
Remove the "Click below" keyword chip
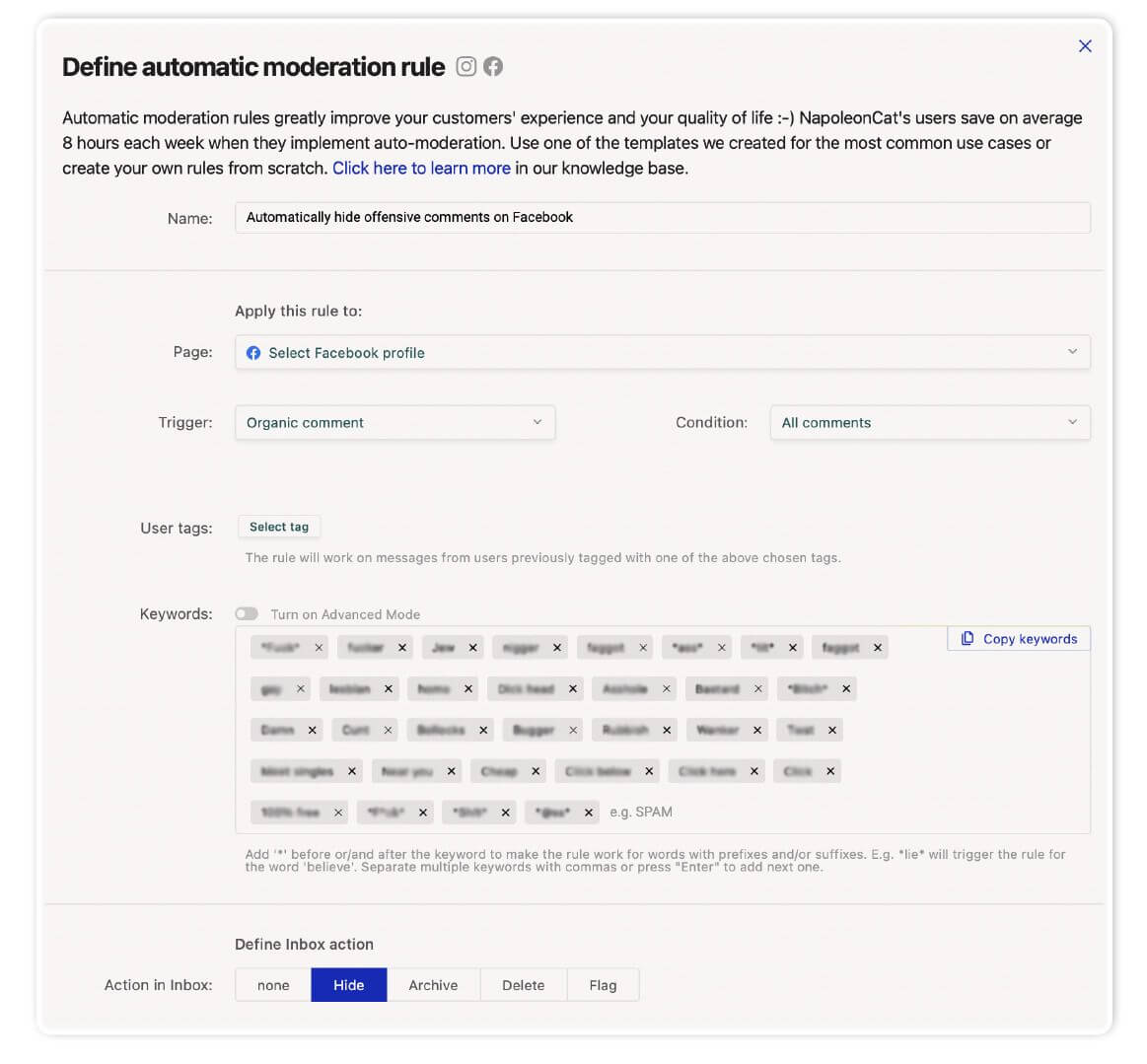[x=649, y=771]
